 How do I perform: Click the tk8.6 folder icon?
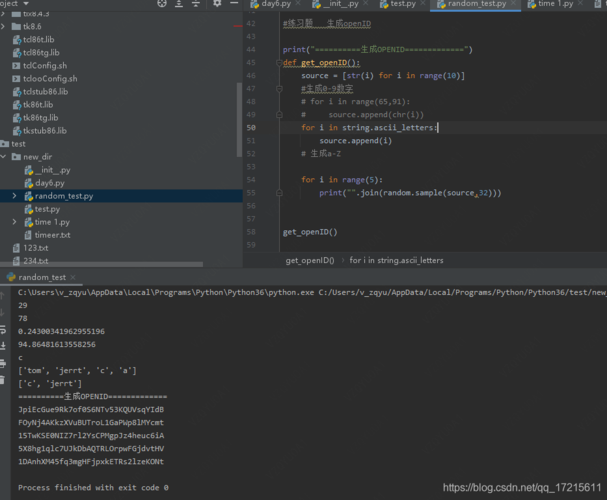click(16, 26)
